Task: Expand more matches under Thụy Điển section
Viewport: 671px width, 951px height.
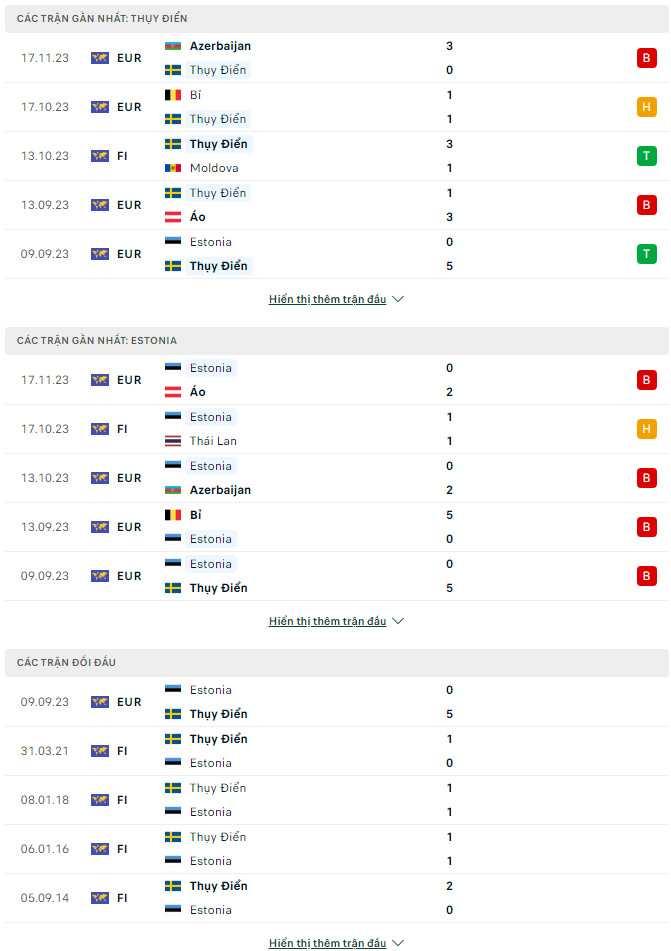Action: point(336,299)
